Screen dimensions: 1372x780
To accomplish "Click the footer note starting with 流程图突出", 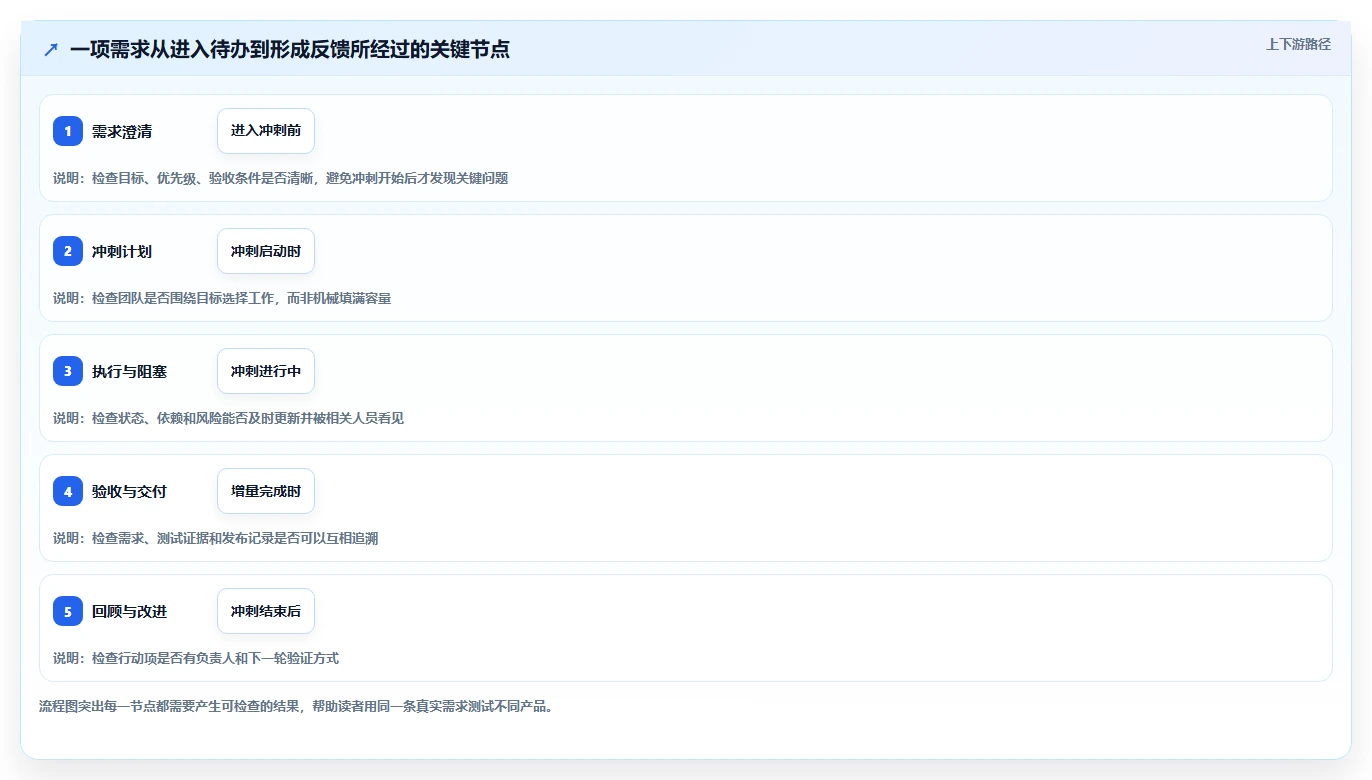I will click(296, 706).
